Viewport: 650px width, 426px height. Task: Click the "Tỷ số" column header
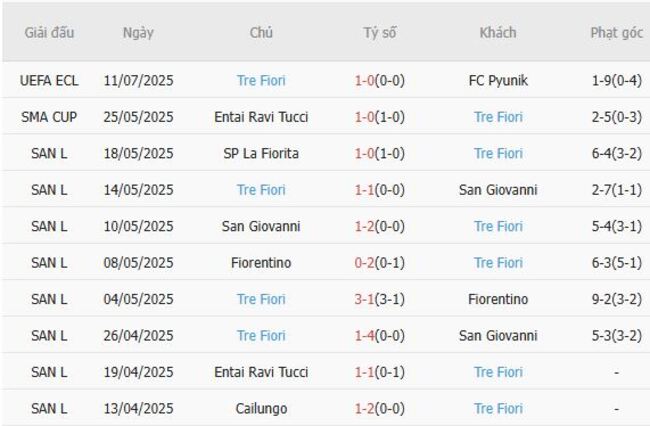[x=379, y=33]
